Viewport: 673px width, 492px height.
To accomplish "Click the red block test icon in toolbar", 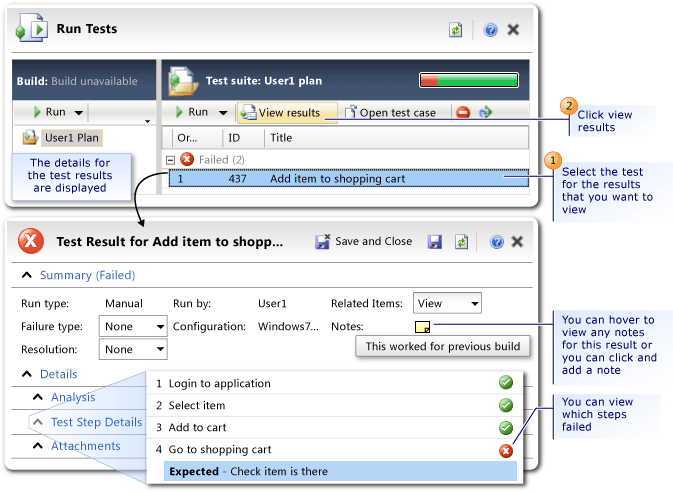I will (463, 113).
